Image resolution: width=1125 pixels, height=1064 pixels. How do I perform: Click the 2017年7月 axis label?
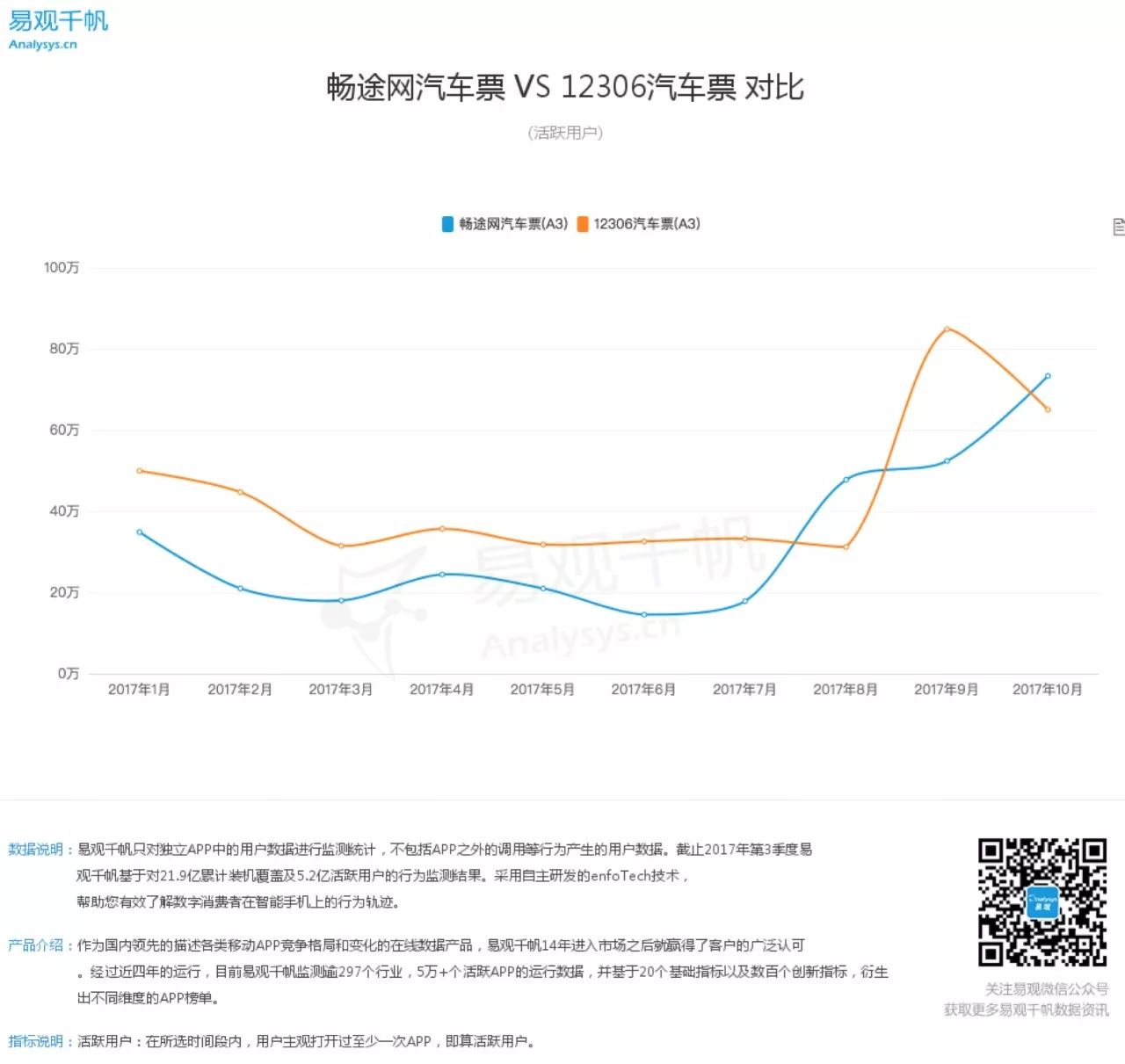[744, 690]
